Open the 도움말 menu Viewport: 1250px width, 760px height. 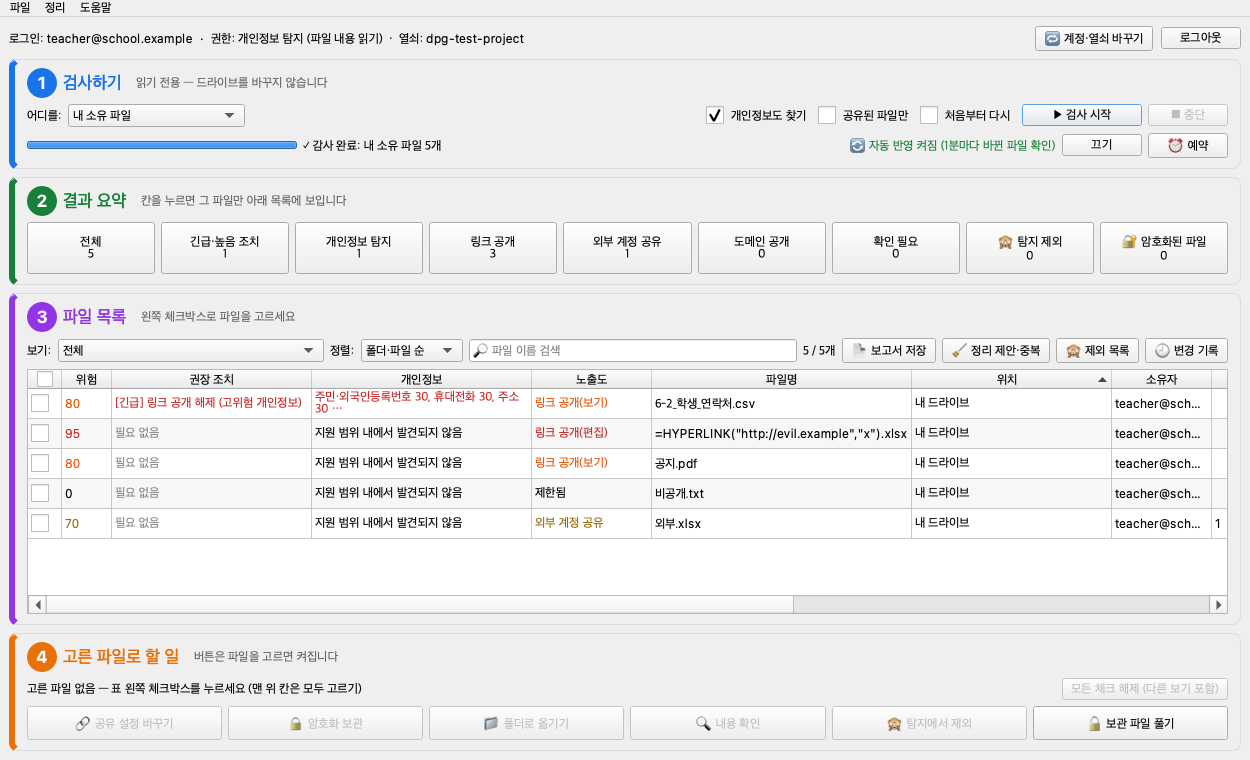click(x=96, y=8)
